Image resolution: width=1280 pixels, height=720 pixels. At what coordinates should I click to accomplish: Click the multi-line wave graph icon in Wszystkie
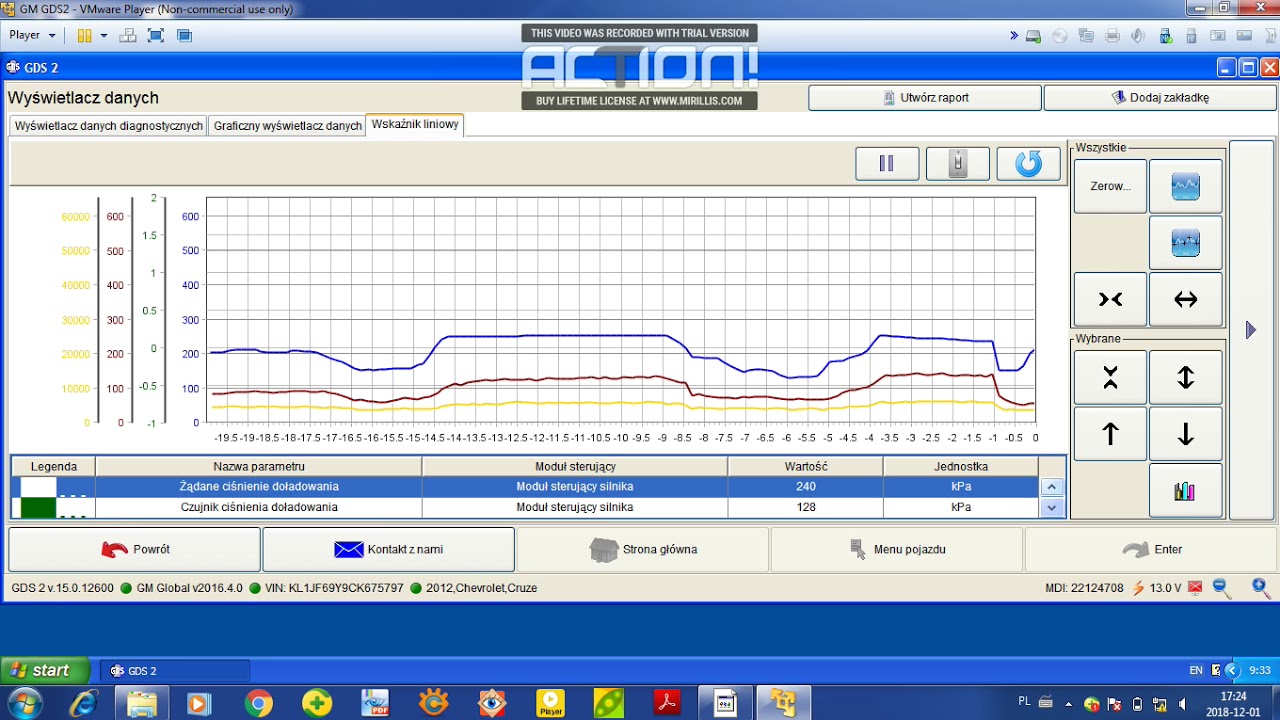[x=1185, y=243]
